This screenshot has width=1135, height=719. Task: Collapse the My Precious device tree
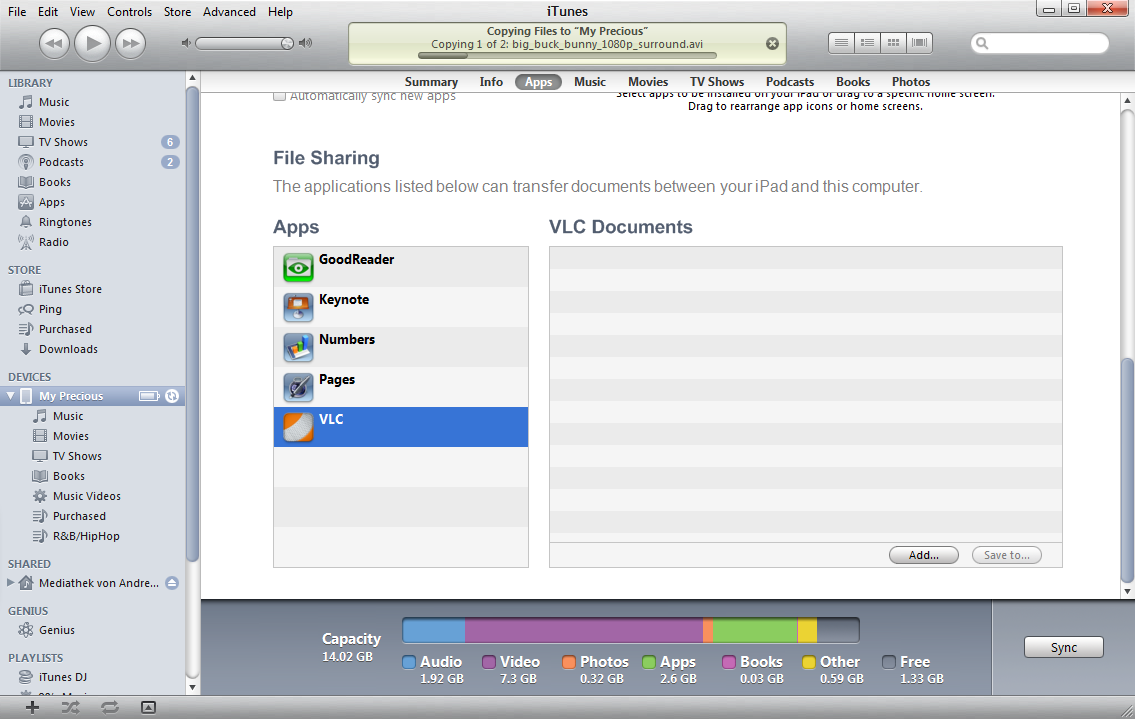11,395
